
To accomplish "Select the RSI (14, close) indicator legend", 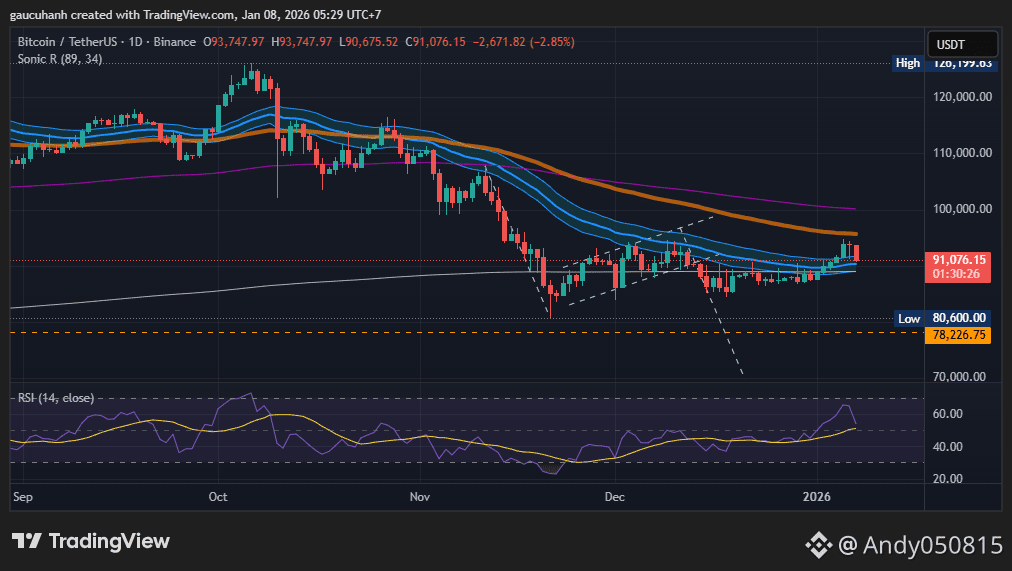I will coord(56,398).
